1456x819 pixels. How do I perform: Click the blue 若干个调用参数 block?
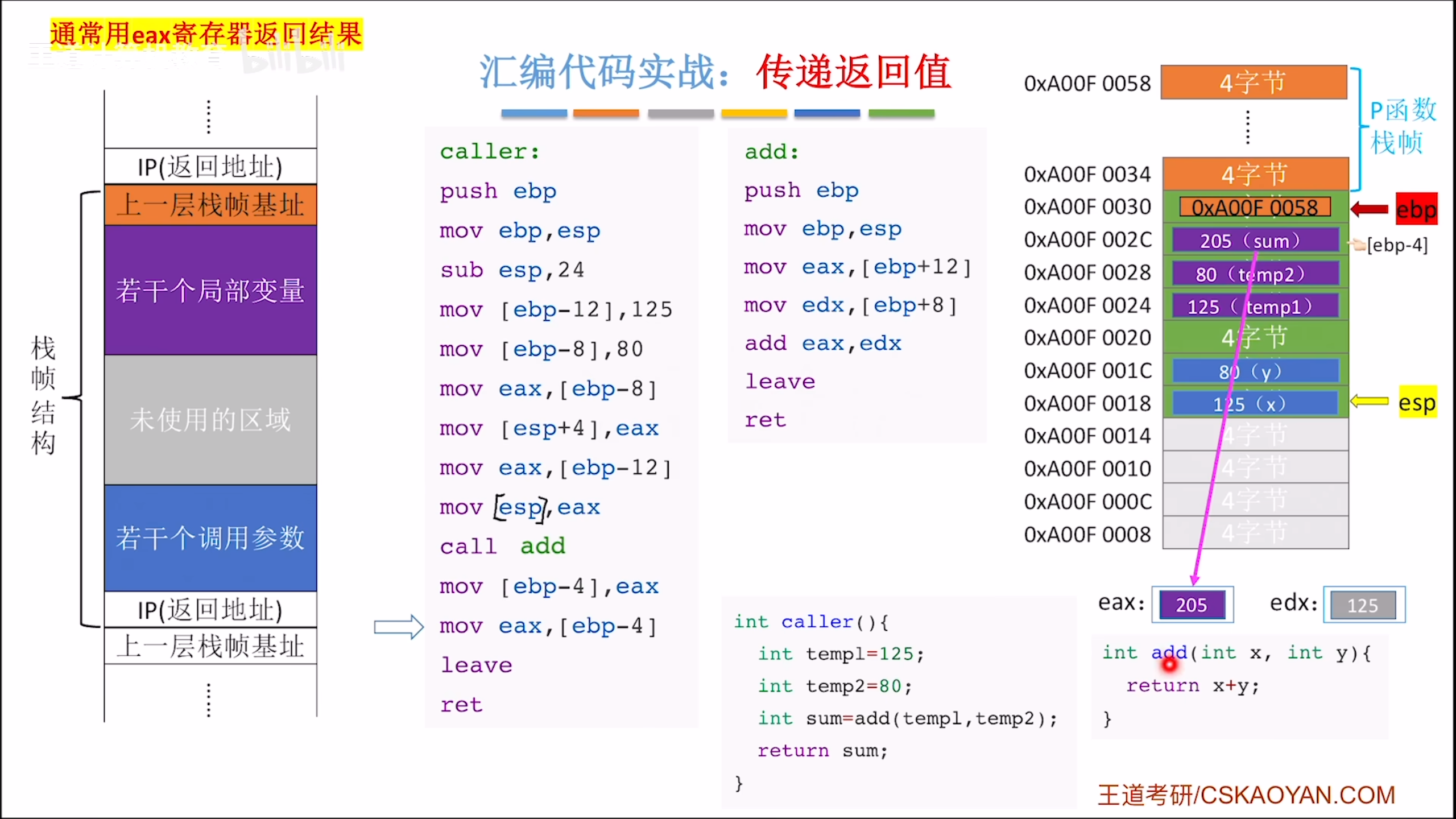click(x=210, y=537)
